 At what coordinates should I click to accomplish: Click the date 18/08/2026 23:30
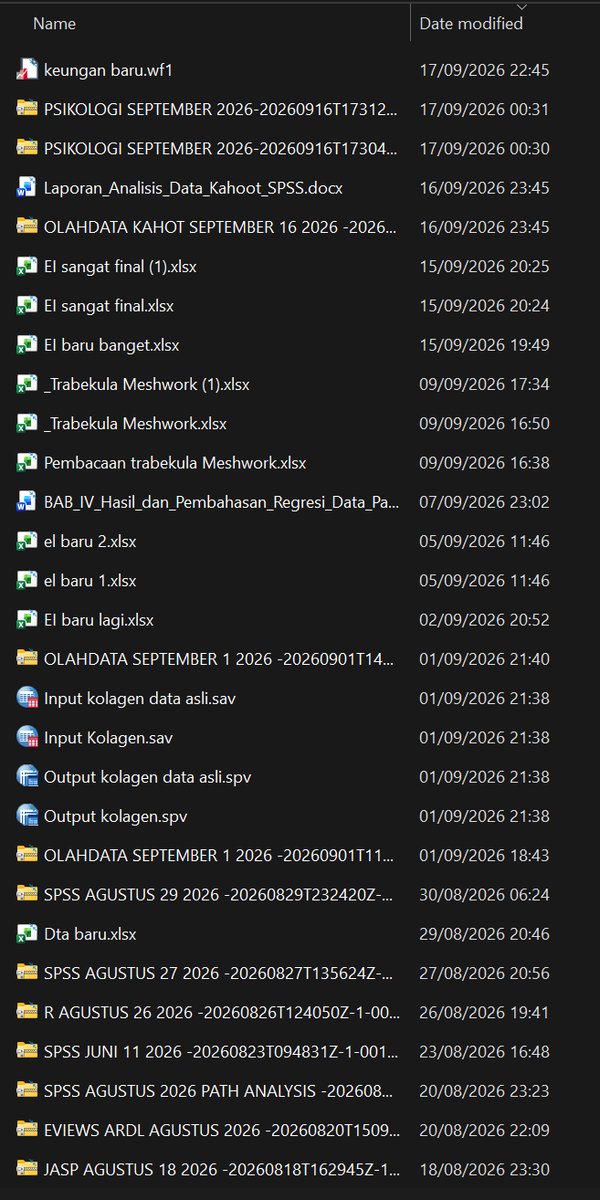tap(484, 1169)
